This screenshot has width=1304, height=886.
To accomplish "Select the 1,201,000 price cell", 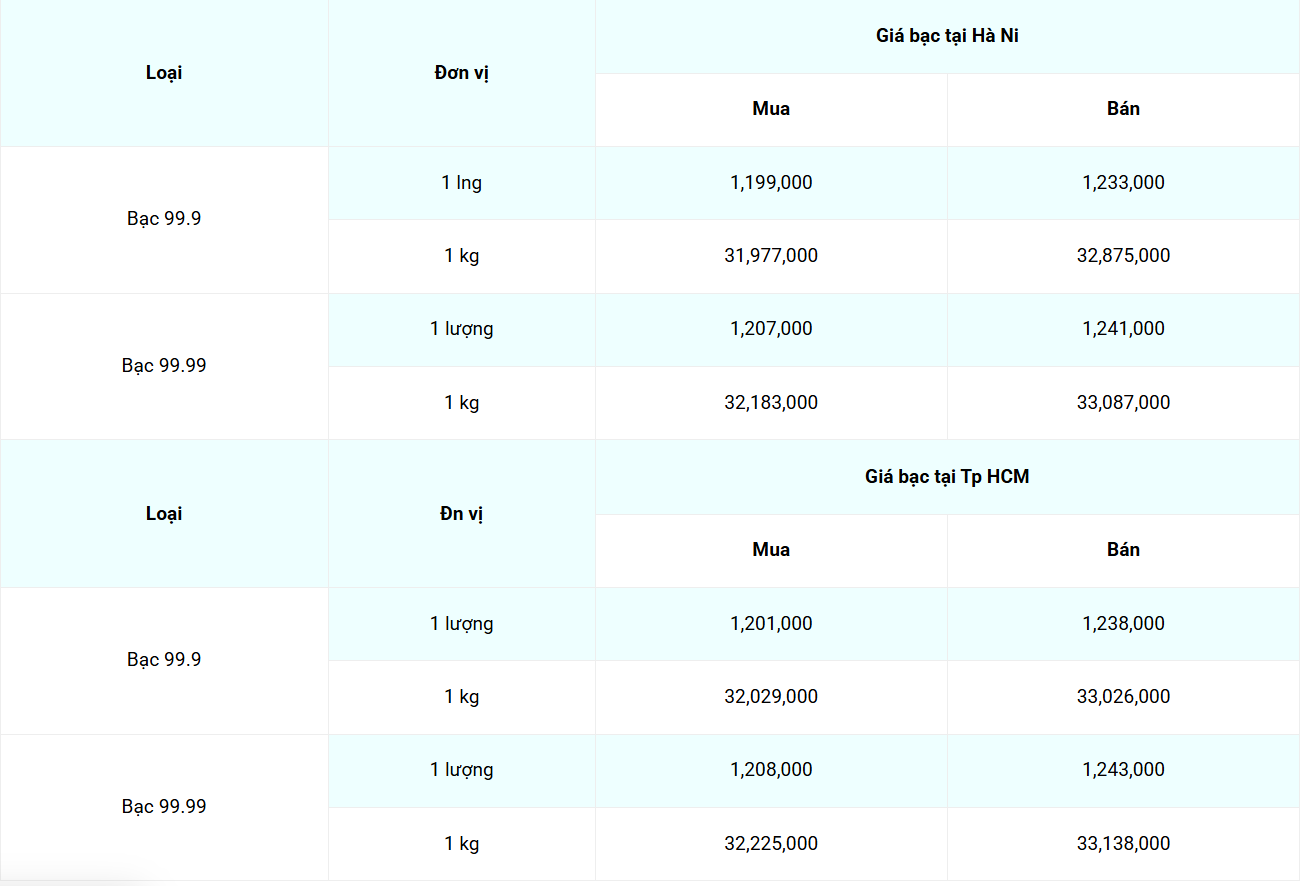I will click(x=771, y=624).
